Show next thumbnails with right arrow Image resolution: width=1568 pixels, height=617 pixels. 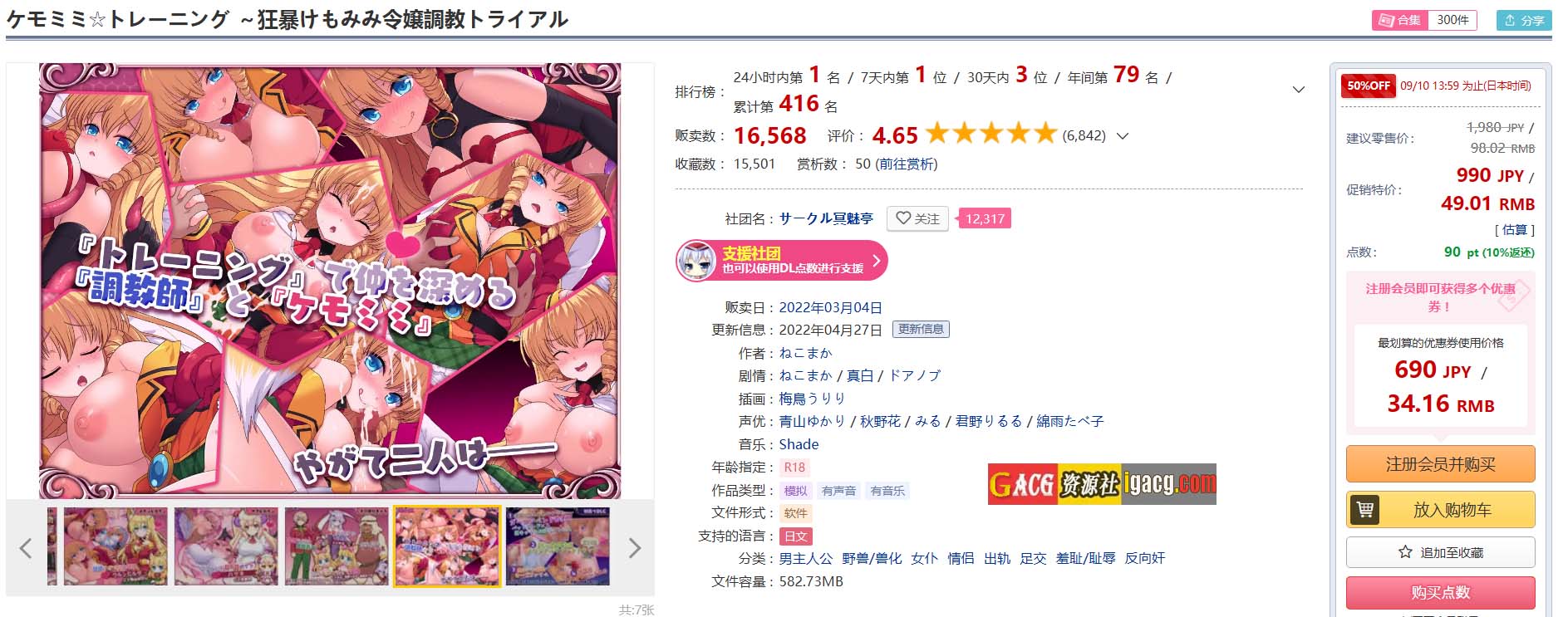pyautogui.click(x=635, y=548)
